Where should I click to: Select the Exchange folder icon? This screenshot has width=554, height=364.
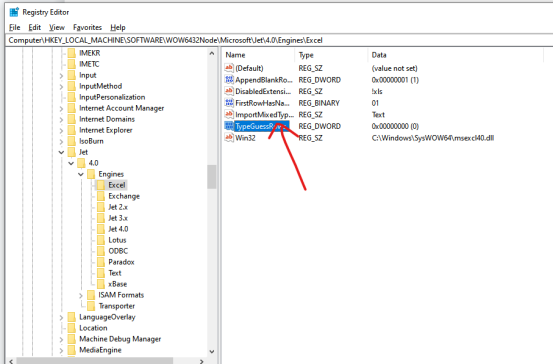[x=101, y=196]
